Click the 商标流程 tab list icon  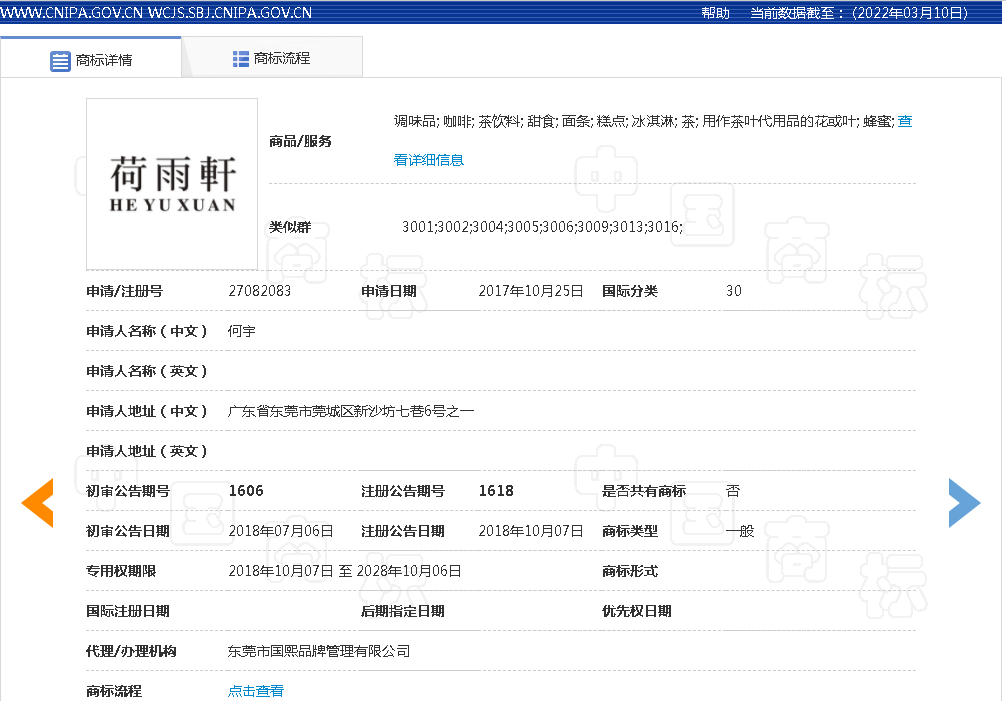tap(241, 59)
